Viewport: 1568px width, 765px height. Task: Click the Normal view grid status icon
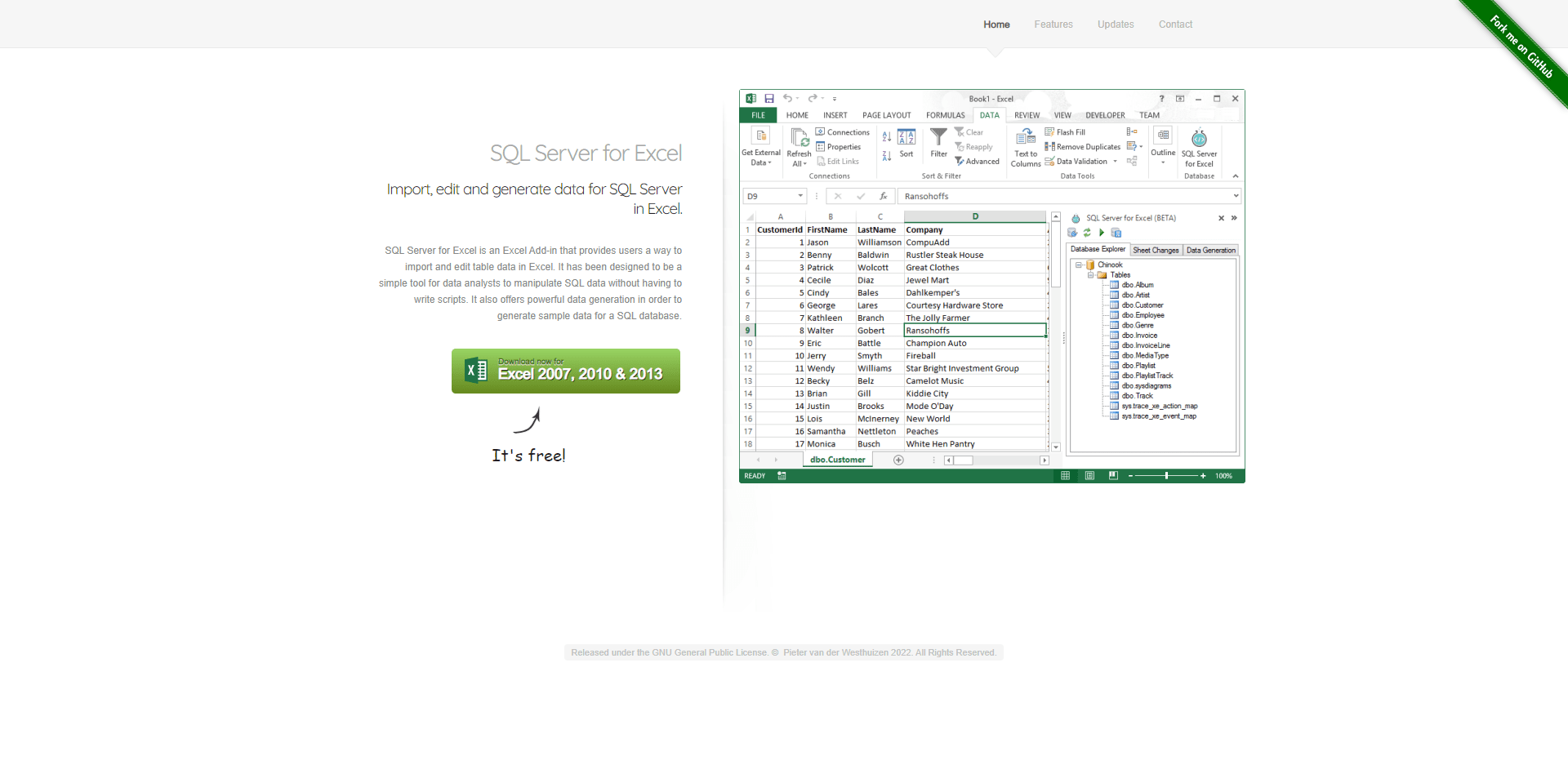(x=1065, y=476)
